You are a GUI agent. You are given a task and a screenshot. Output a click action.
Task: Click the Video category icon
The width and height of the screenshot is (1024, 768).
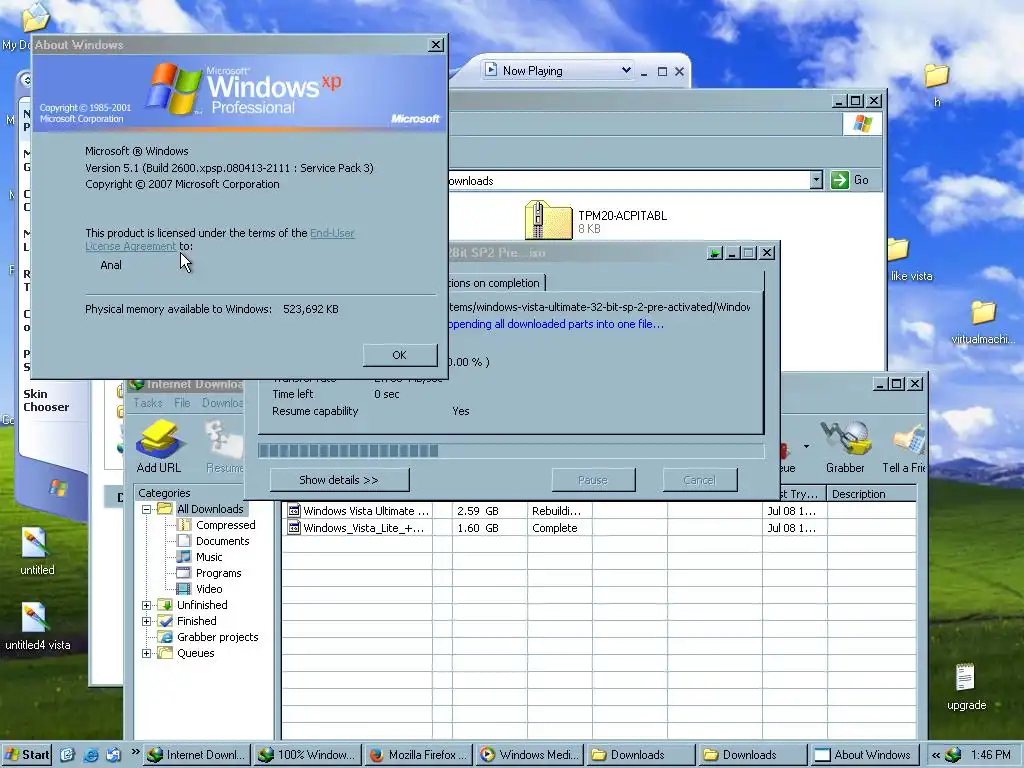pos(184,589)
